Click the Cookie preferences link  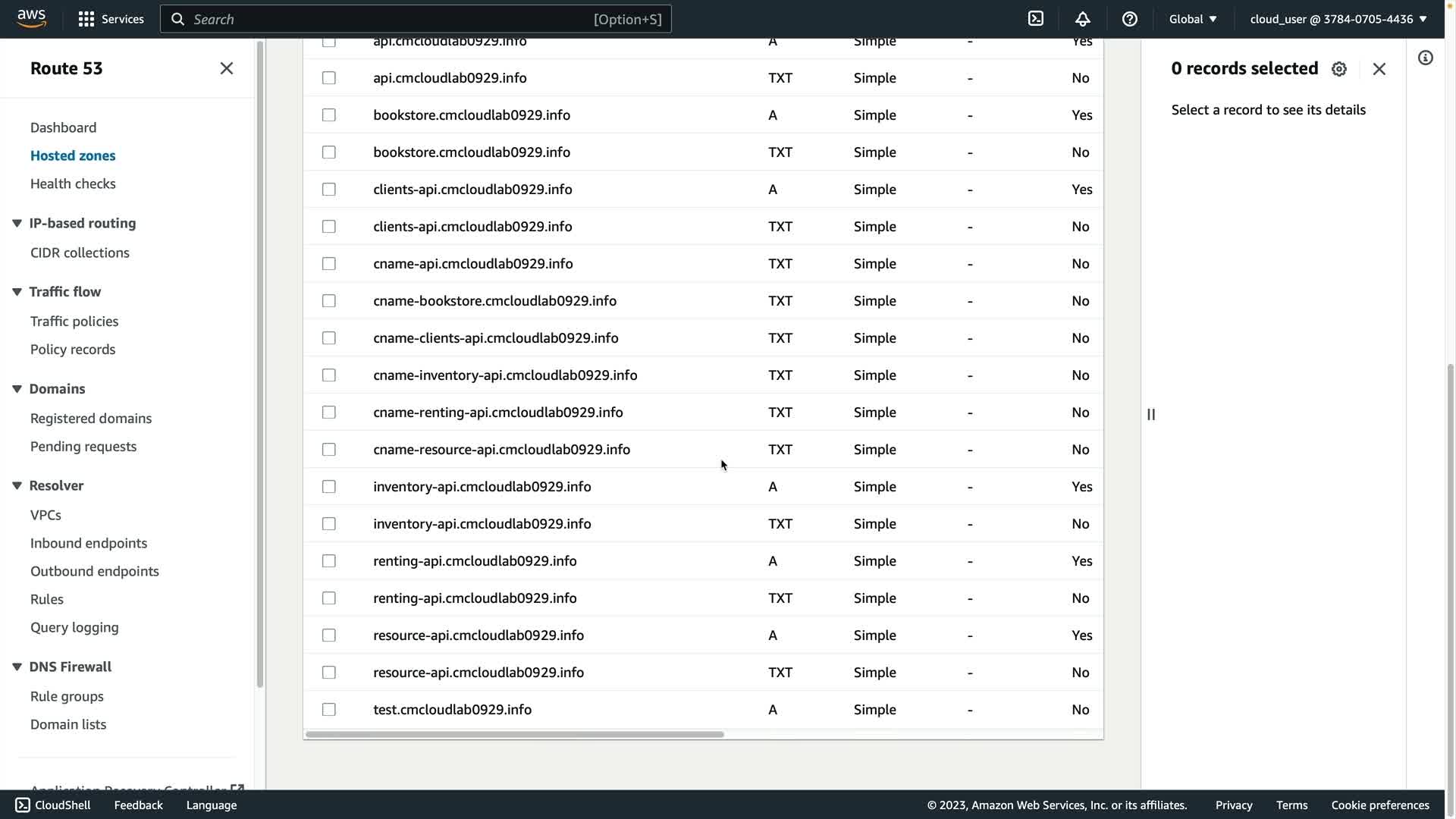pyautogui.click(x=1380, y=805)
